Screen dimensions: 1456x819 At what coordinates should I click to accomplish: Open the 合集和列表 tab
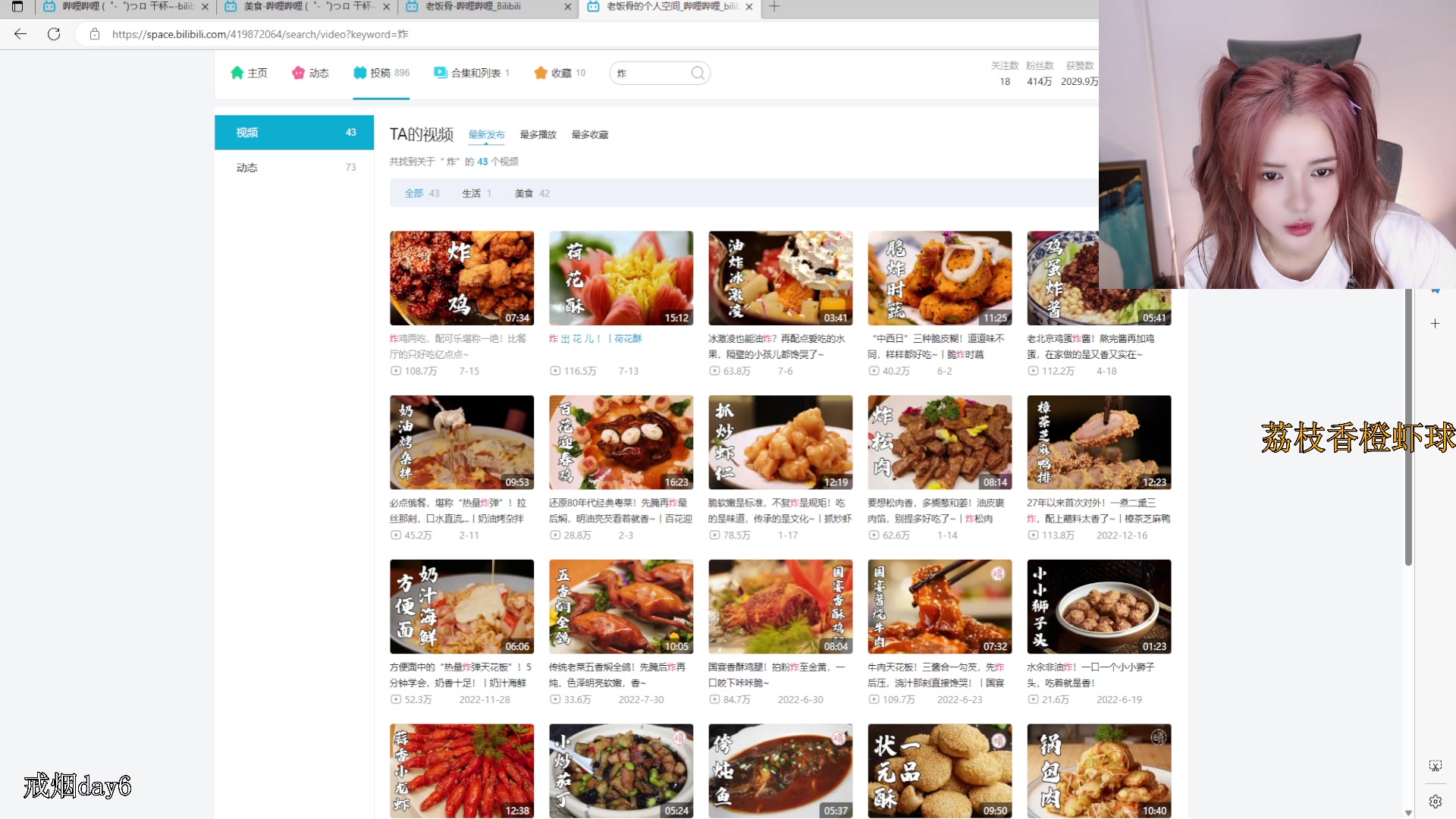pos(471,73)
